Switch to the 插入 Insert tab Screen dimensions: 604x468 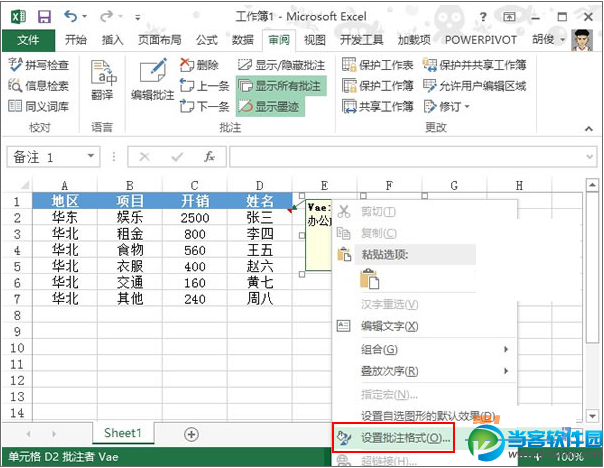click(112, 40)
